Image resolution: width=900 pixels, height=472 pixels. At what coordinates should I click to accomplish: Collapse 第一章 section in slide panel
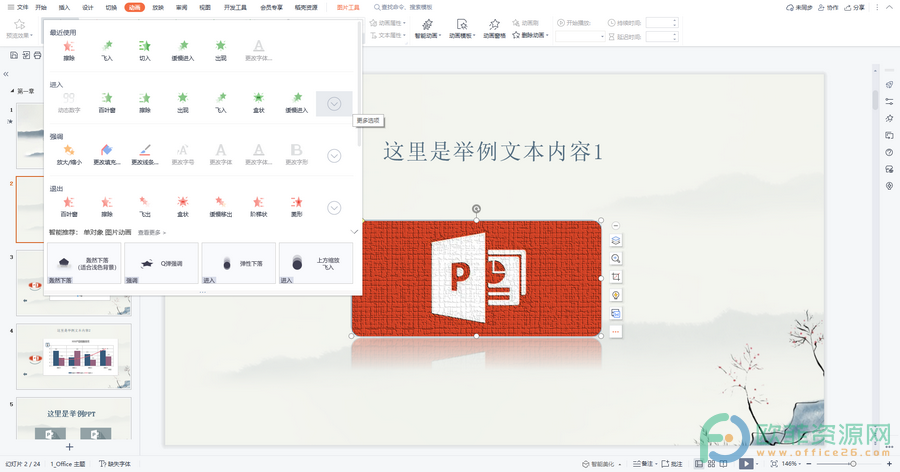pyautogui.click(x=12, y=91)
